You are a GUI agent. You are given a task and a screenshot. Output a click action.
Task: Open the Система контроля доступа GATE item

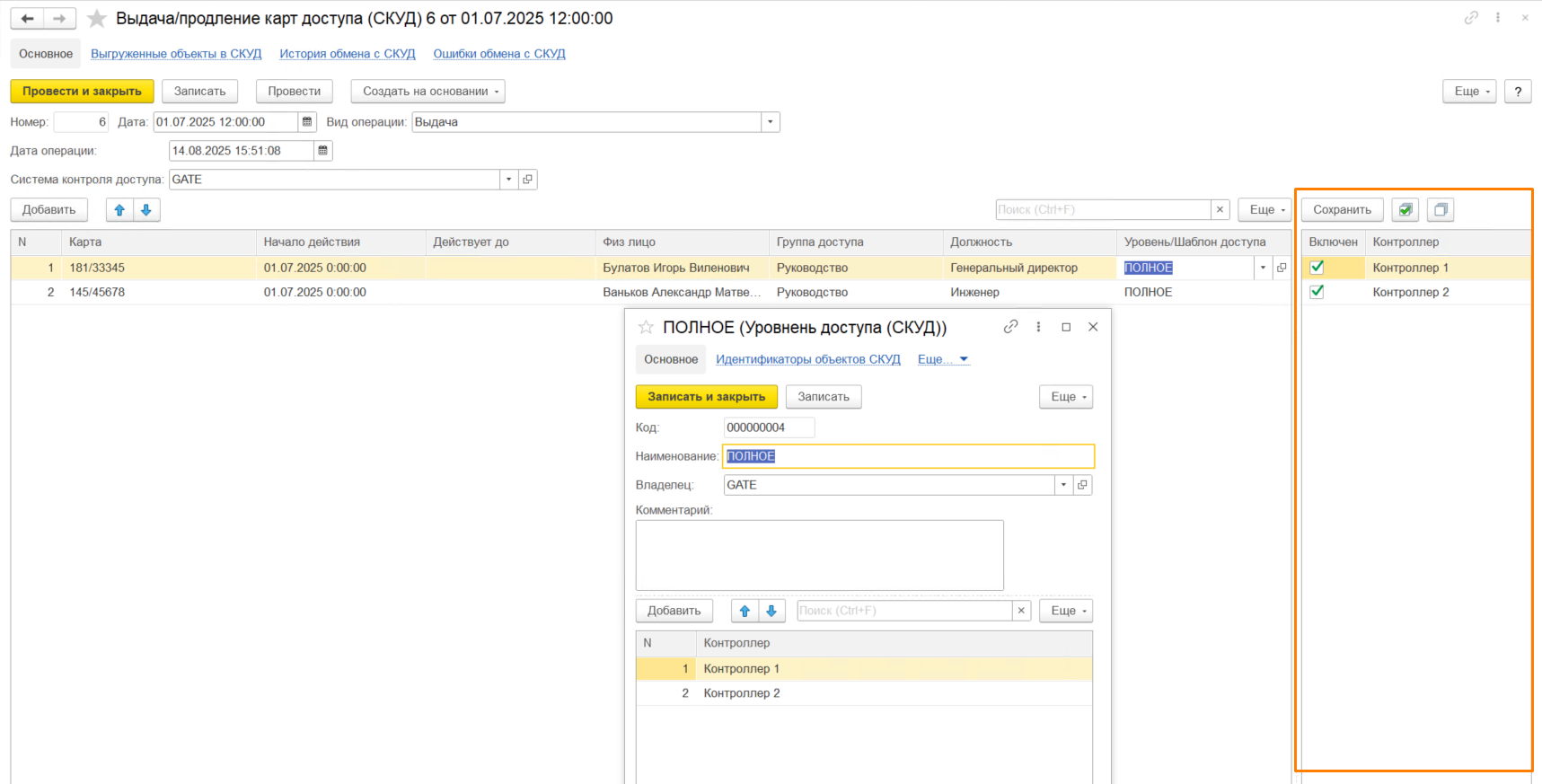[x=528, y=180]
